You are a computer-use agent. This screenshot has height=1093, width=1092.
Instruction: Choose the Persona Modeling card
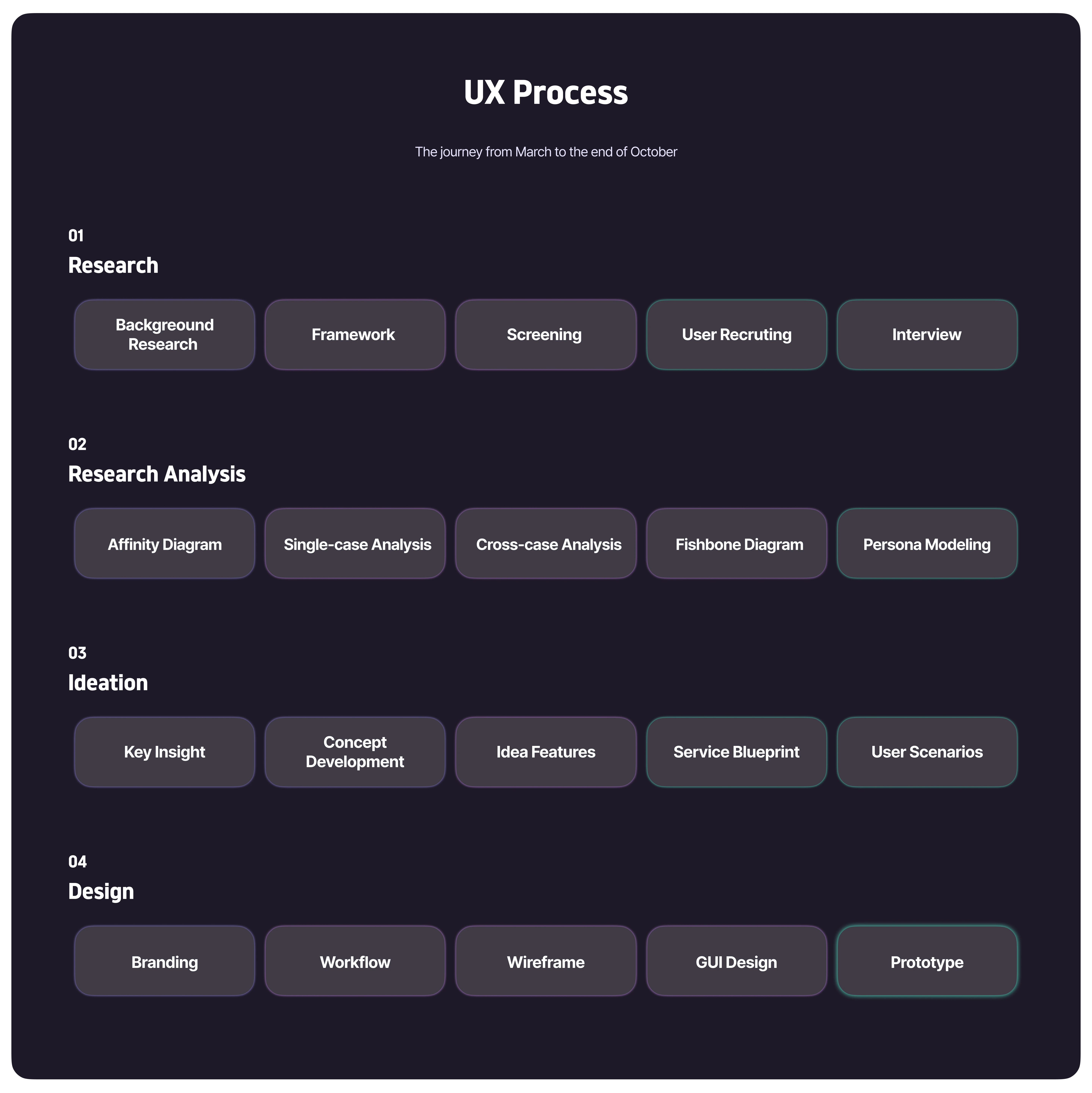click(927, 543)
